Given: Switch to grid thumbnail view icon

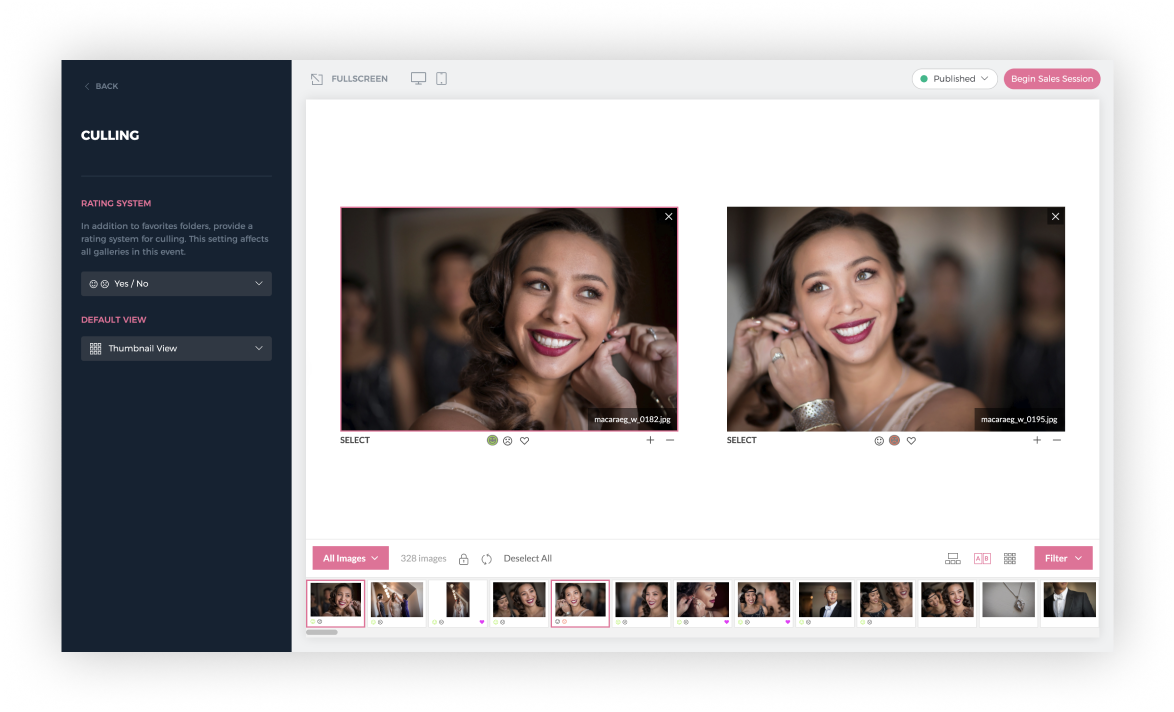Looking at the screenshot, I should [1010, 559].
